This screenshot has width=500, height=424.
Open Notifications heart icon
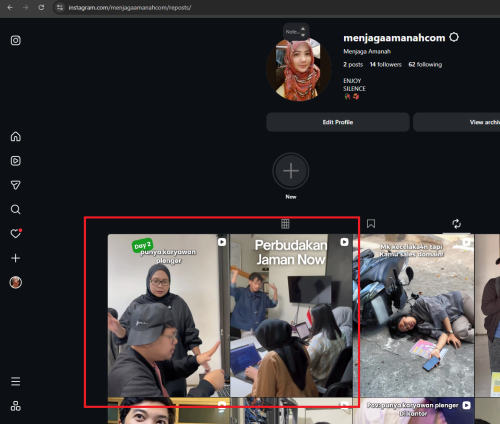click(16, 233)
